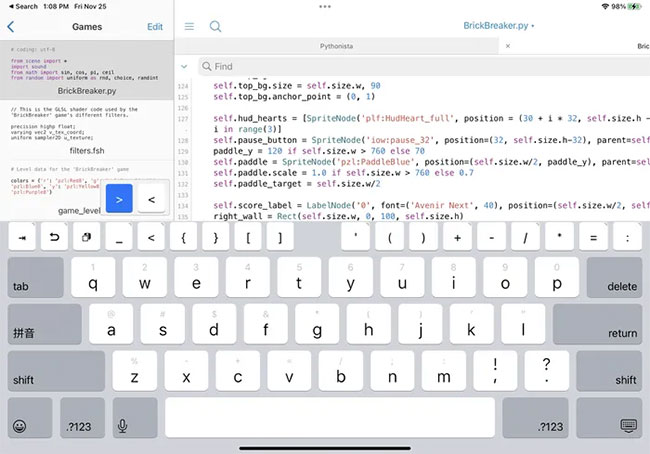The height and width of the screenshot is (454, 650).
Task: Insert opening square bracket
Action: pyautogui.click(x=248, y=237)
